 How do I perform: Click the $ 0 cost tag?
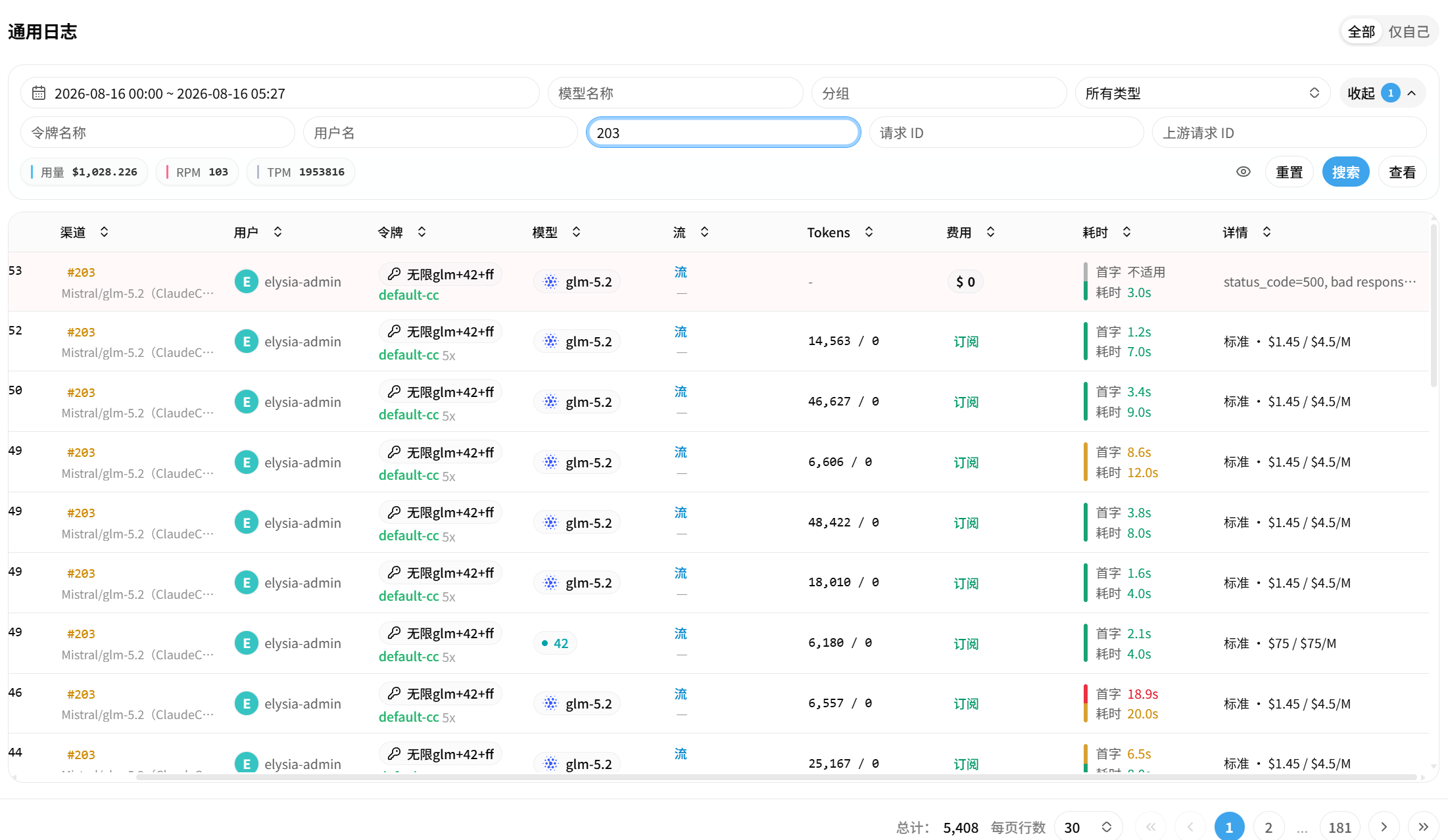tap(965, 282)
